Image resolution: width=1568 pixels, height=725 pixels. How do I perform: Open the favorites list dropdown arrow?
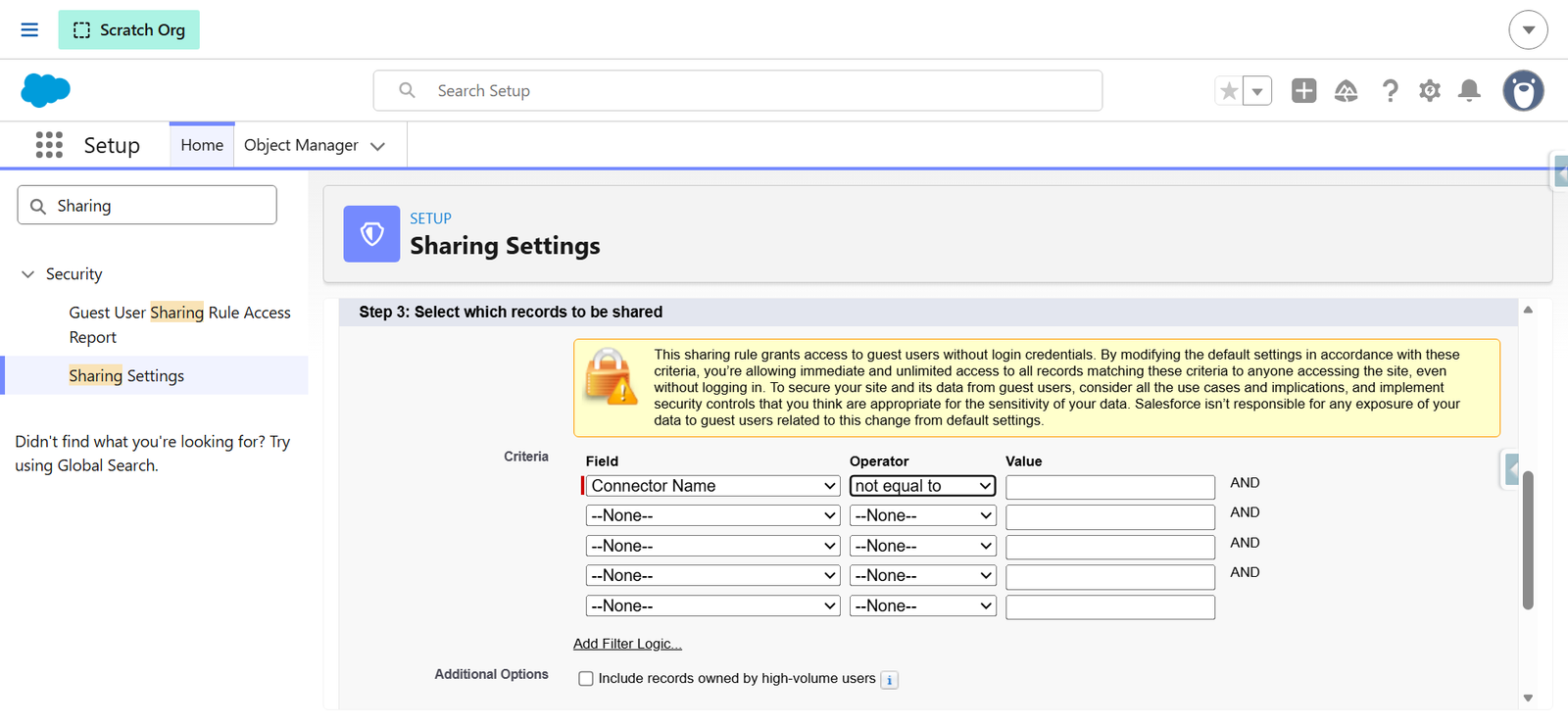1257,90
